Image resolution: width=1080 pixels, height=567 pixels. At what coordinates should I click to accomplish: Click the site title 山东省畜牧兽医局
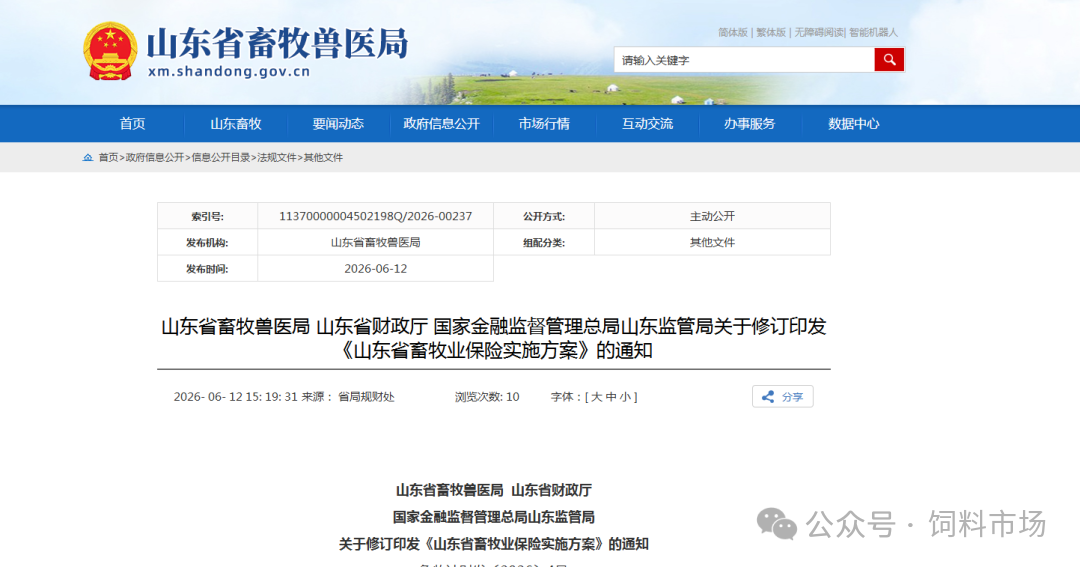pyautogui.click(x=278, y=43)
